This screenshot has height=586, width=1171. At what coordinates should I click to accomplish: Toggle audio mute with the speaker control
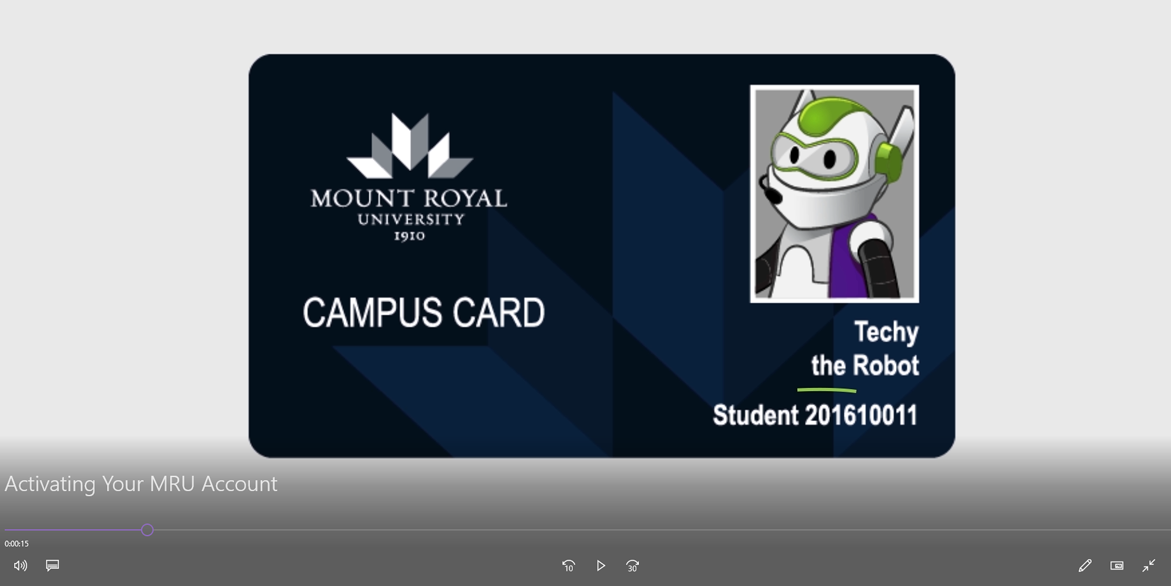(x=20, y=565)
